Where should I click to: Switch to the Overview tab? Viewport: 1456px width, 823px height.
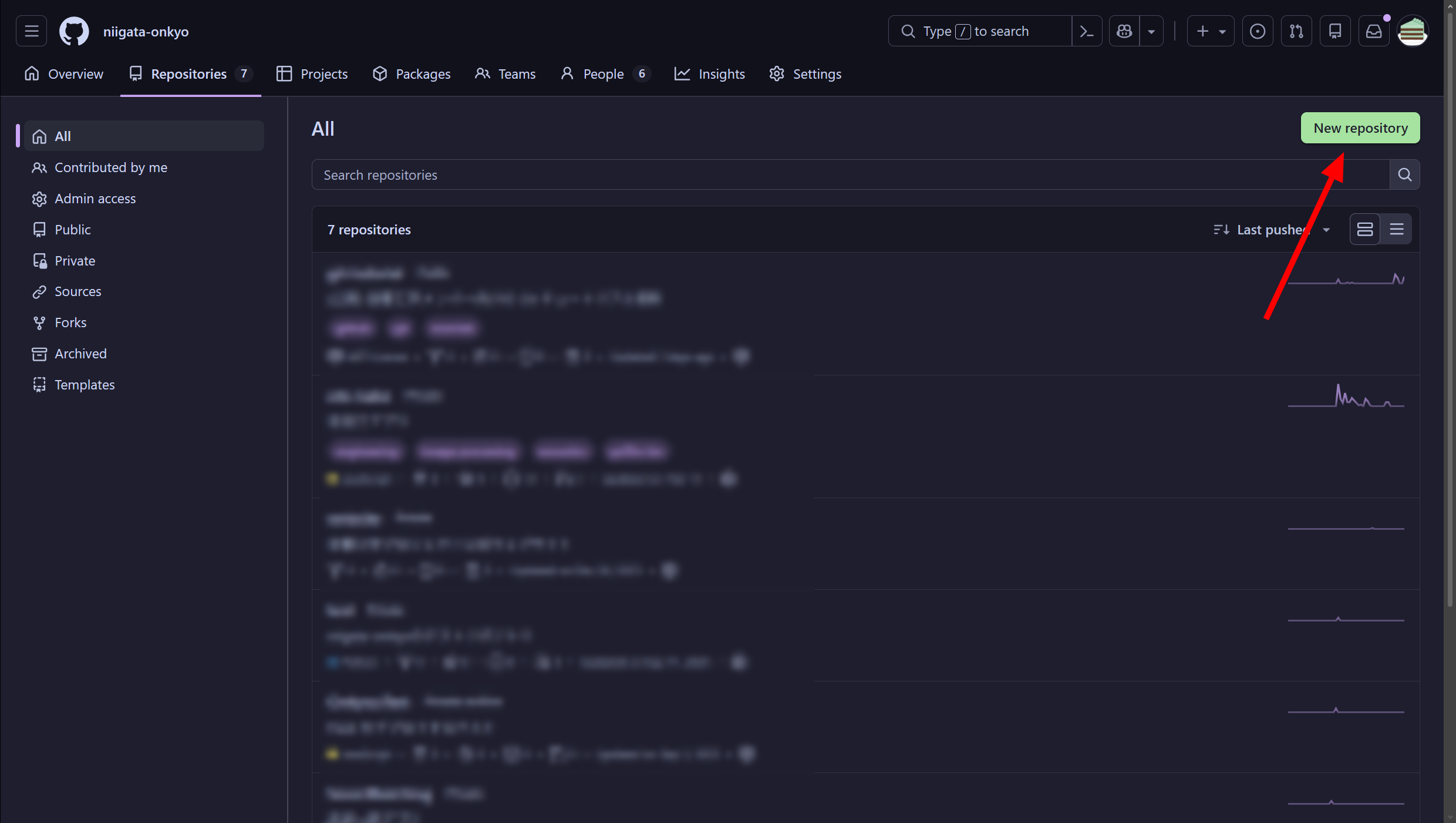point(64,74)
